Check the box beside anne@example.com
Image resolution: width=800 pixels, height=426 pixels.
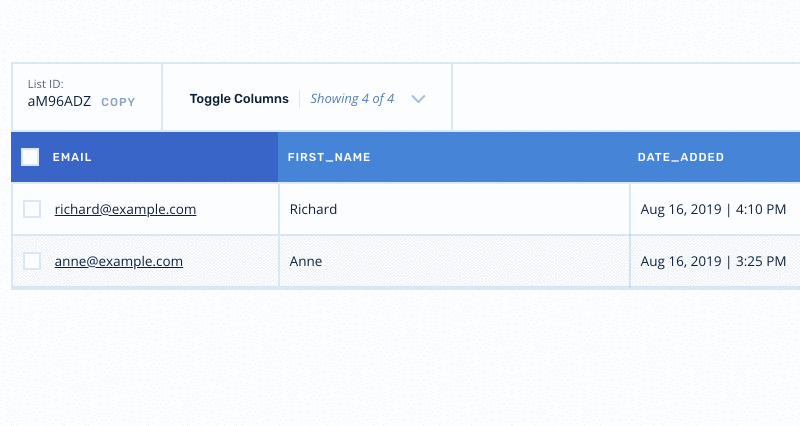tap(32, 261)
